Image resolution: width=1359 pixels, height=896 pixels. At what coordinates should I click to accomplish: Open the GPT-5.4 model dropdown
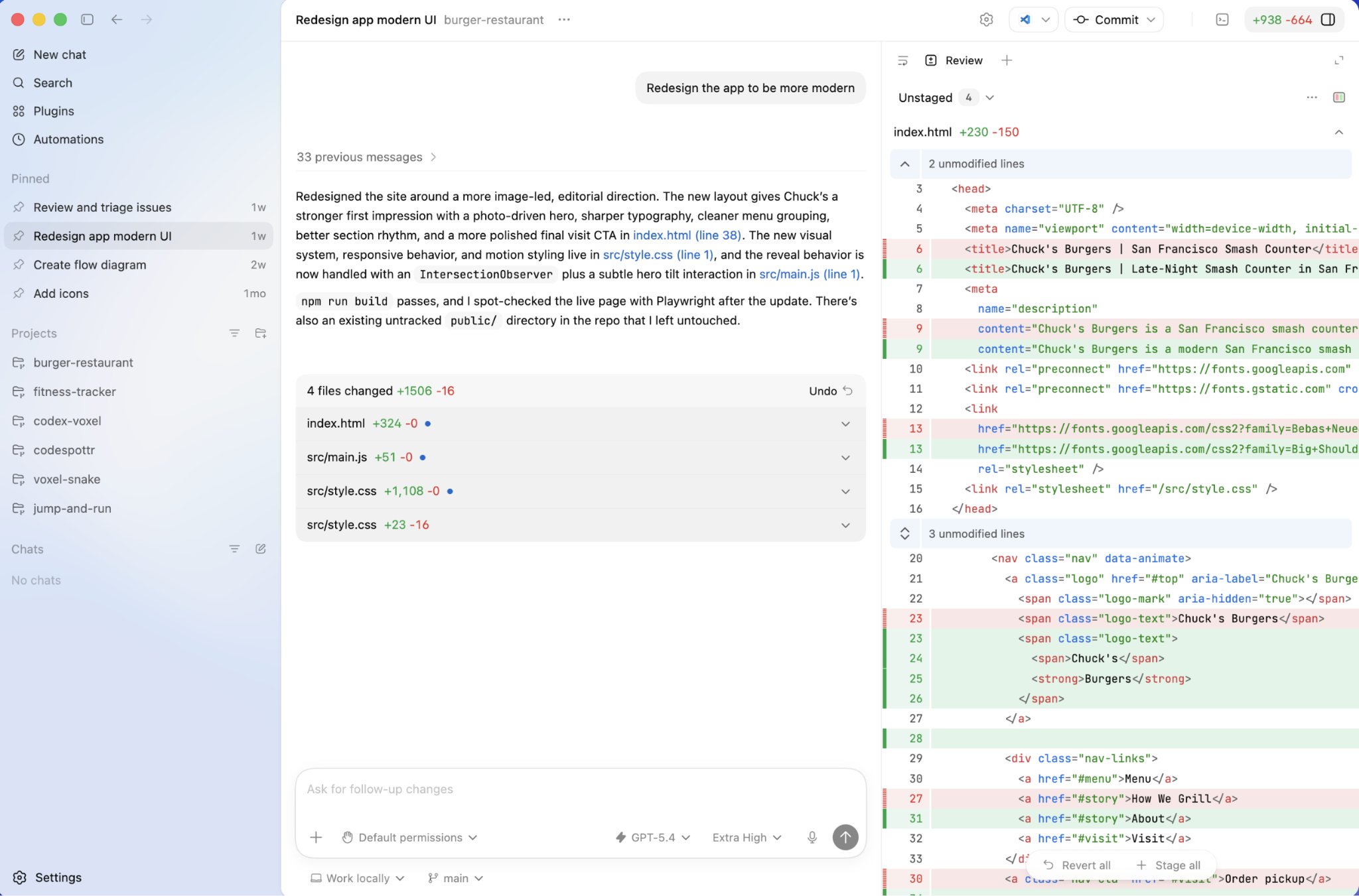point(653,838)
